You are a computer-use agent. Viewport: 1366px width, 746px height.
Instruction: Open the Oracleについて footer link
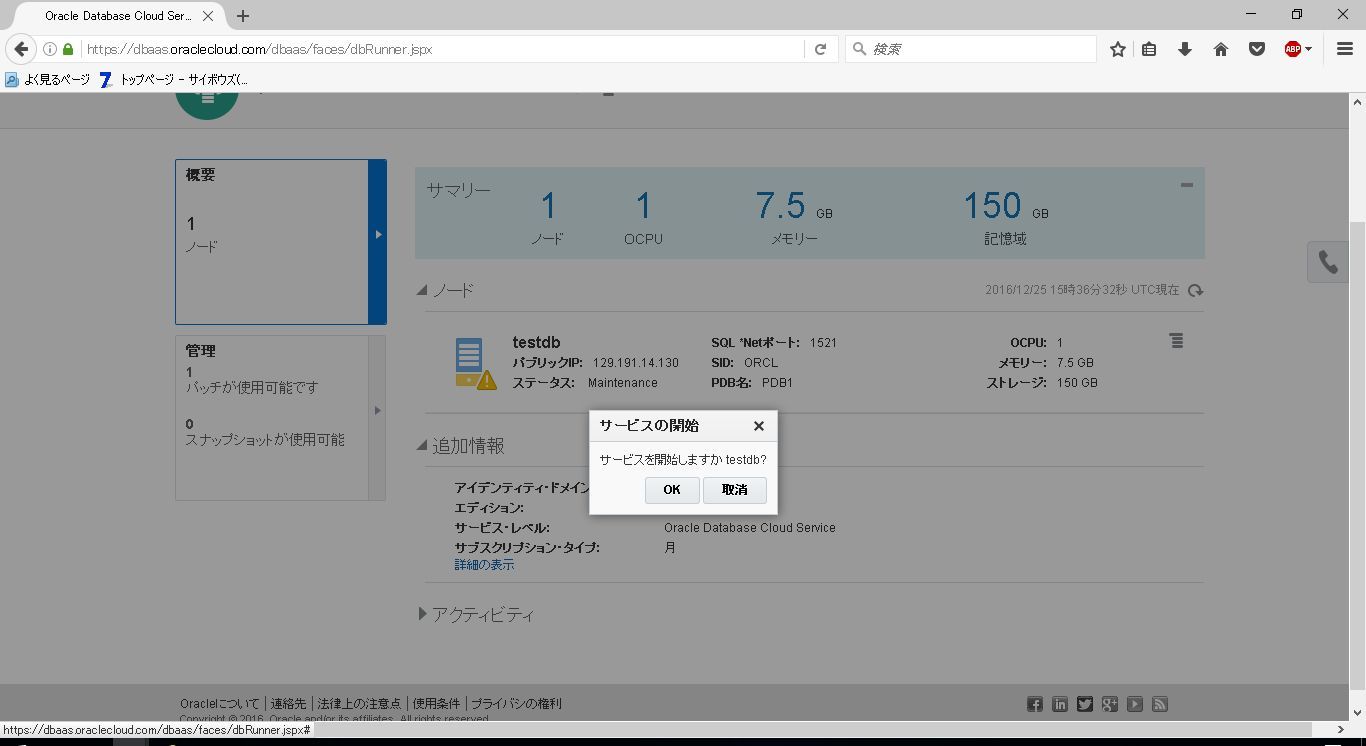point(220,704)
